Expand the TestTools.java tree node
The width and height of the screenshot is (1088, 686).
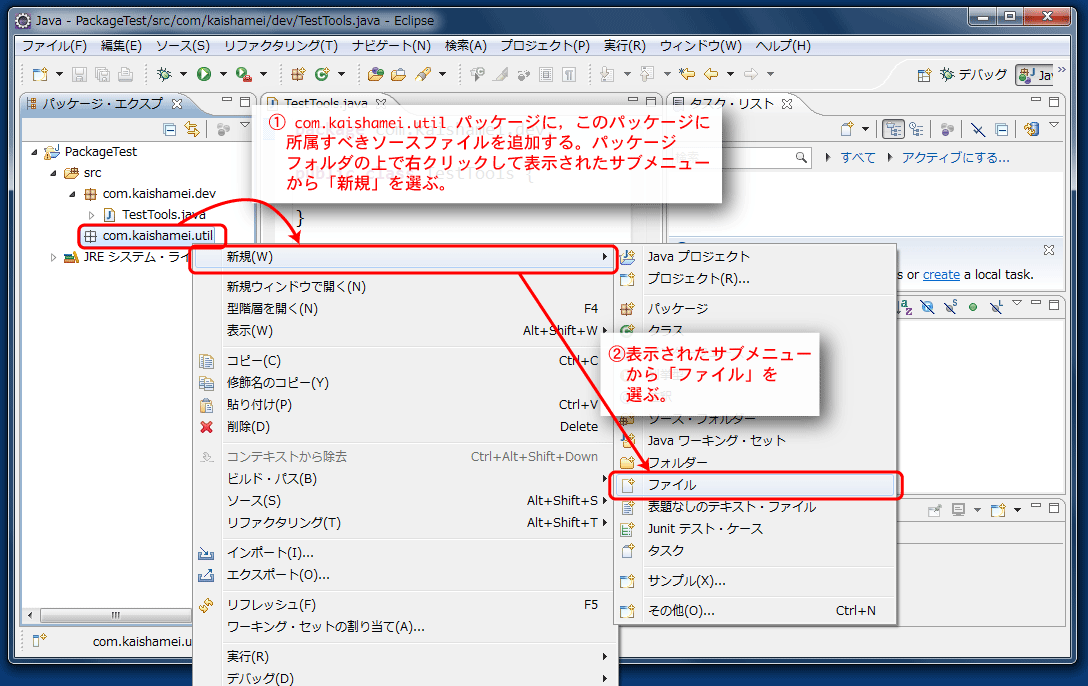[92, 215]
